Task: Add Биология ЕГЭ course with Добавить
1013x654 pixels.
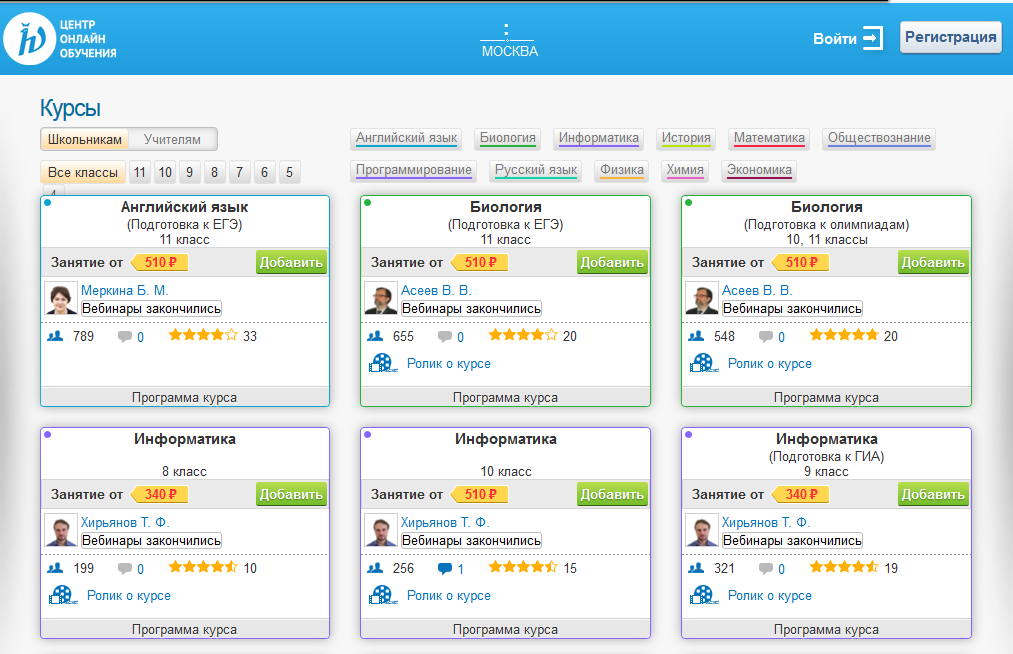Action: point(612,262)
